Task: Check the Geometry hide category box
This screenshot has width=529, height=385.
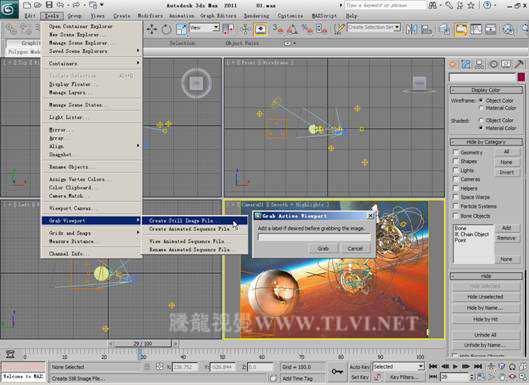Action: tap(455, 152)
